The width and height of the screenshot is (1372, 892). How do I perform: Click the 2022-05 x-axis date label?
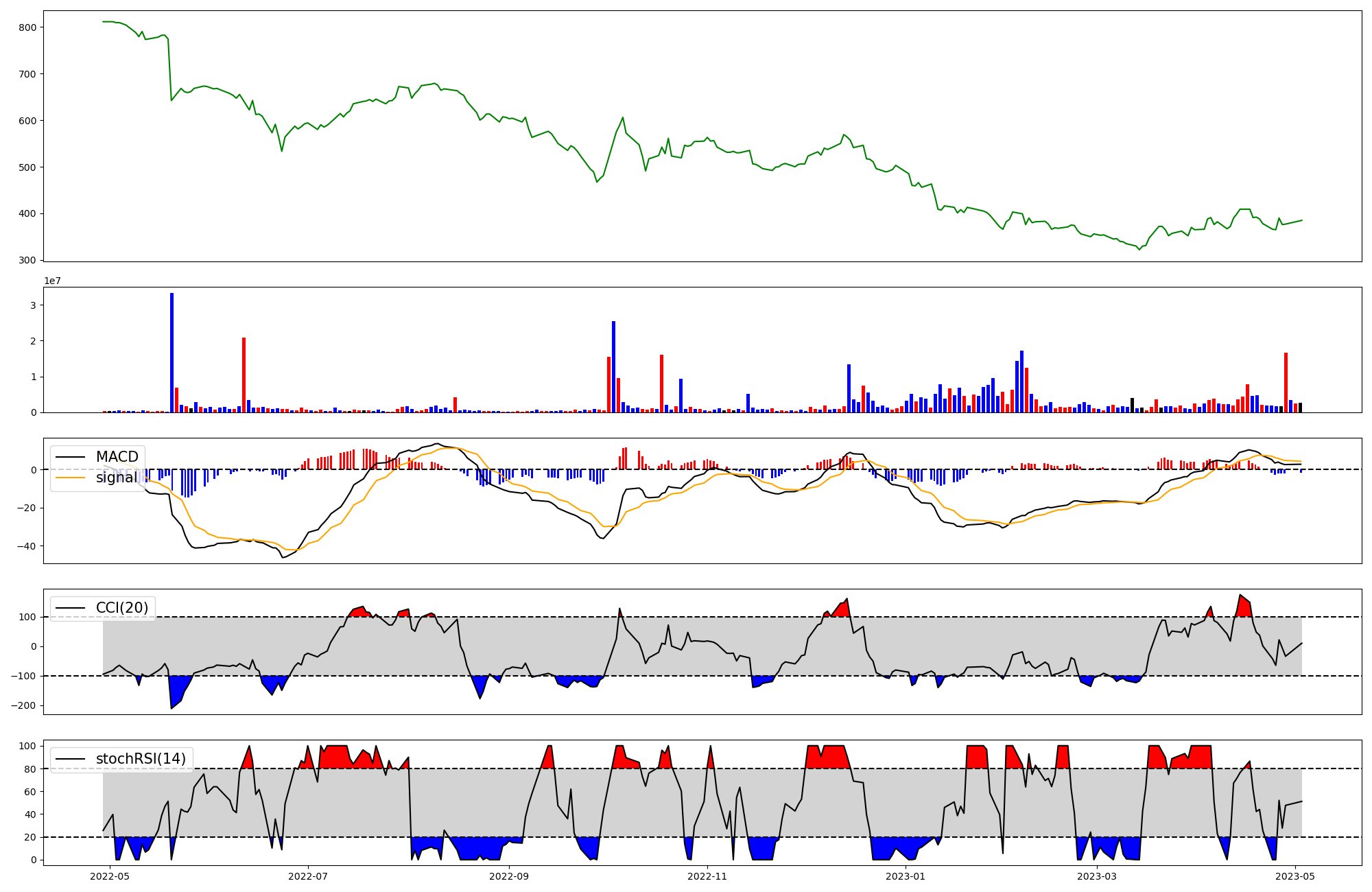click(x=110, y=876)
